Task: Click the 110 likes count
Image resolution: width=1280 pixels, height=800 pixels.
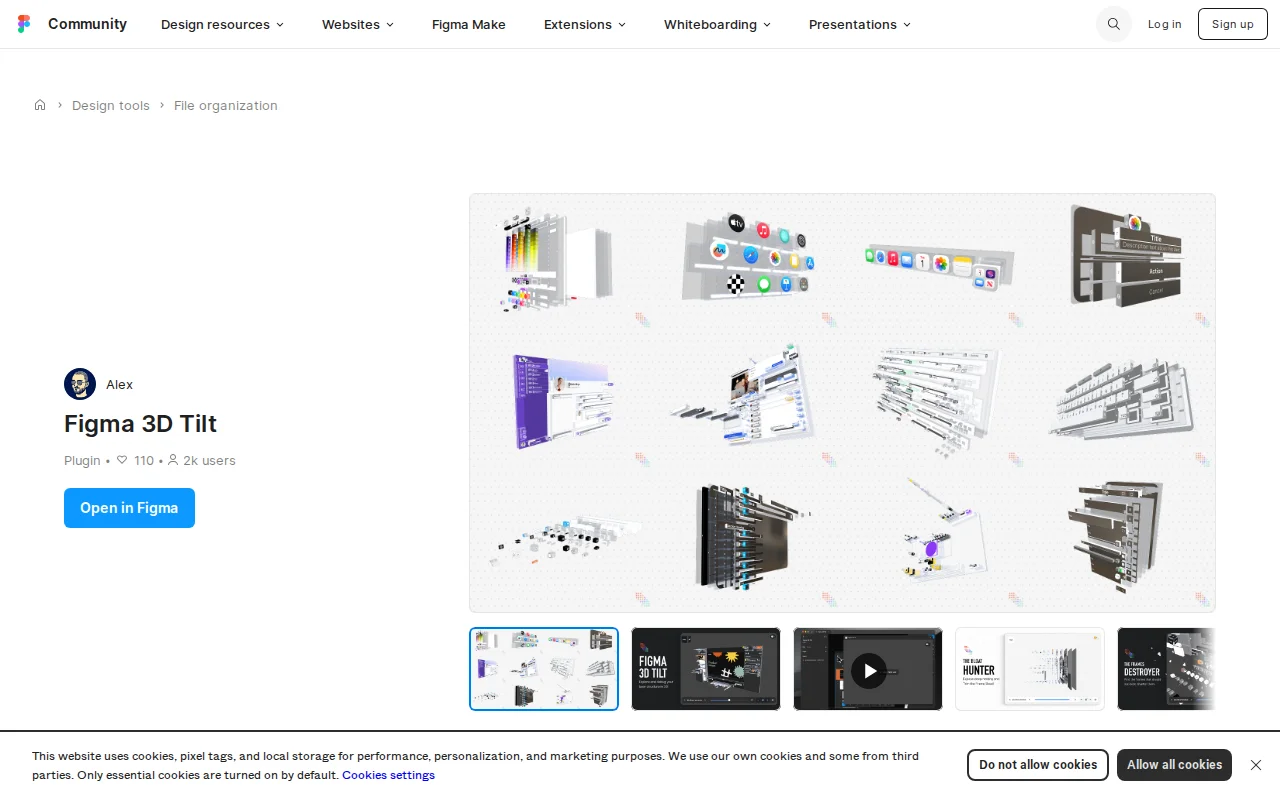Action: (144, 460)
